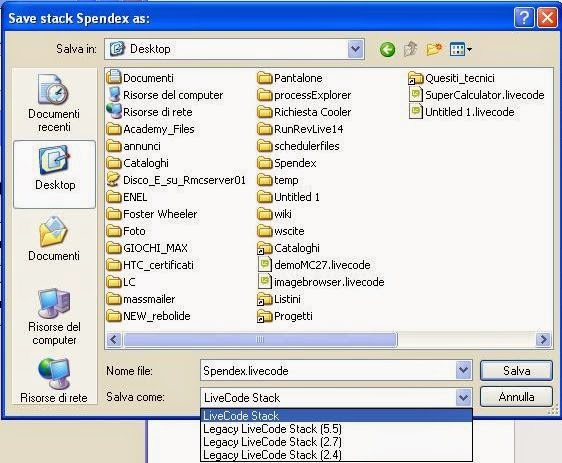The width and height of the screenshot is (562, 463).
Task: Select the RunRevLive14 folder
Action: [301, 129]
